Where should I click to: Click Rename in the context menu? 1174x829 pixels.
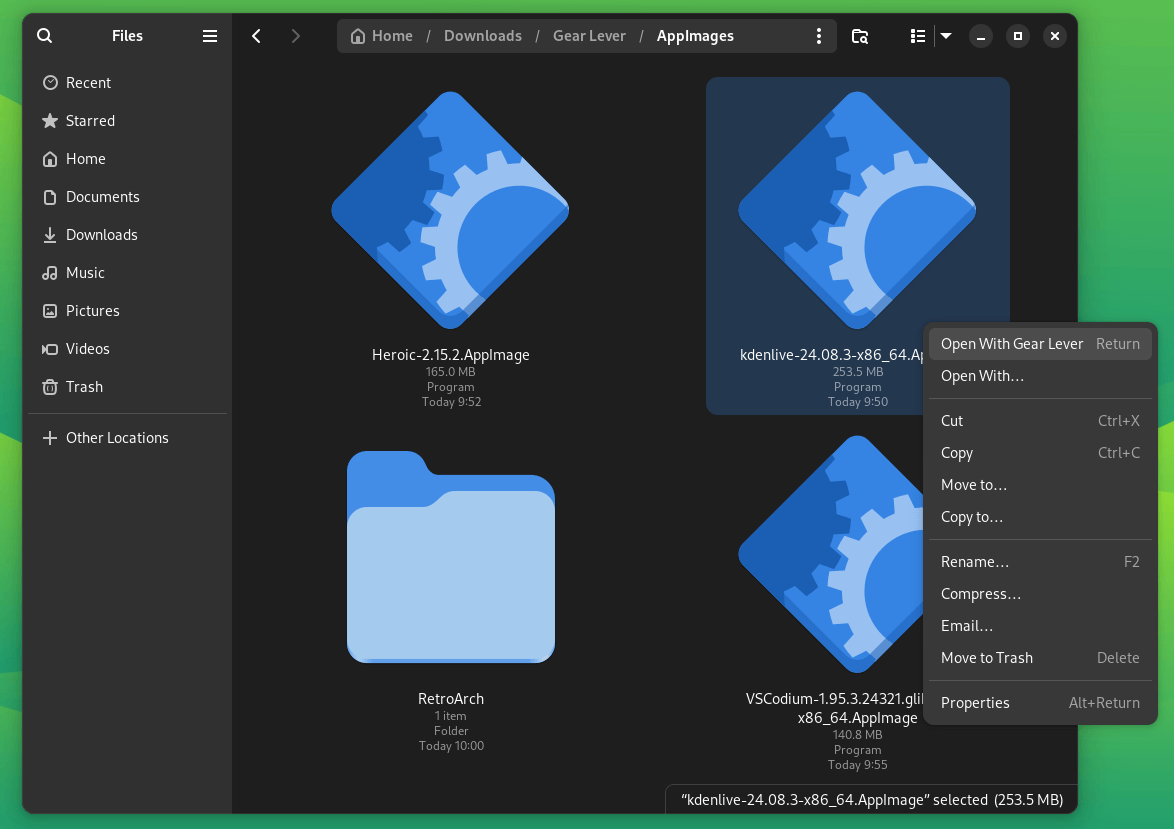[975, 561]
